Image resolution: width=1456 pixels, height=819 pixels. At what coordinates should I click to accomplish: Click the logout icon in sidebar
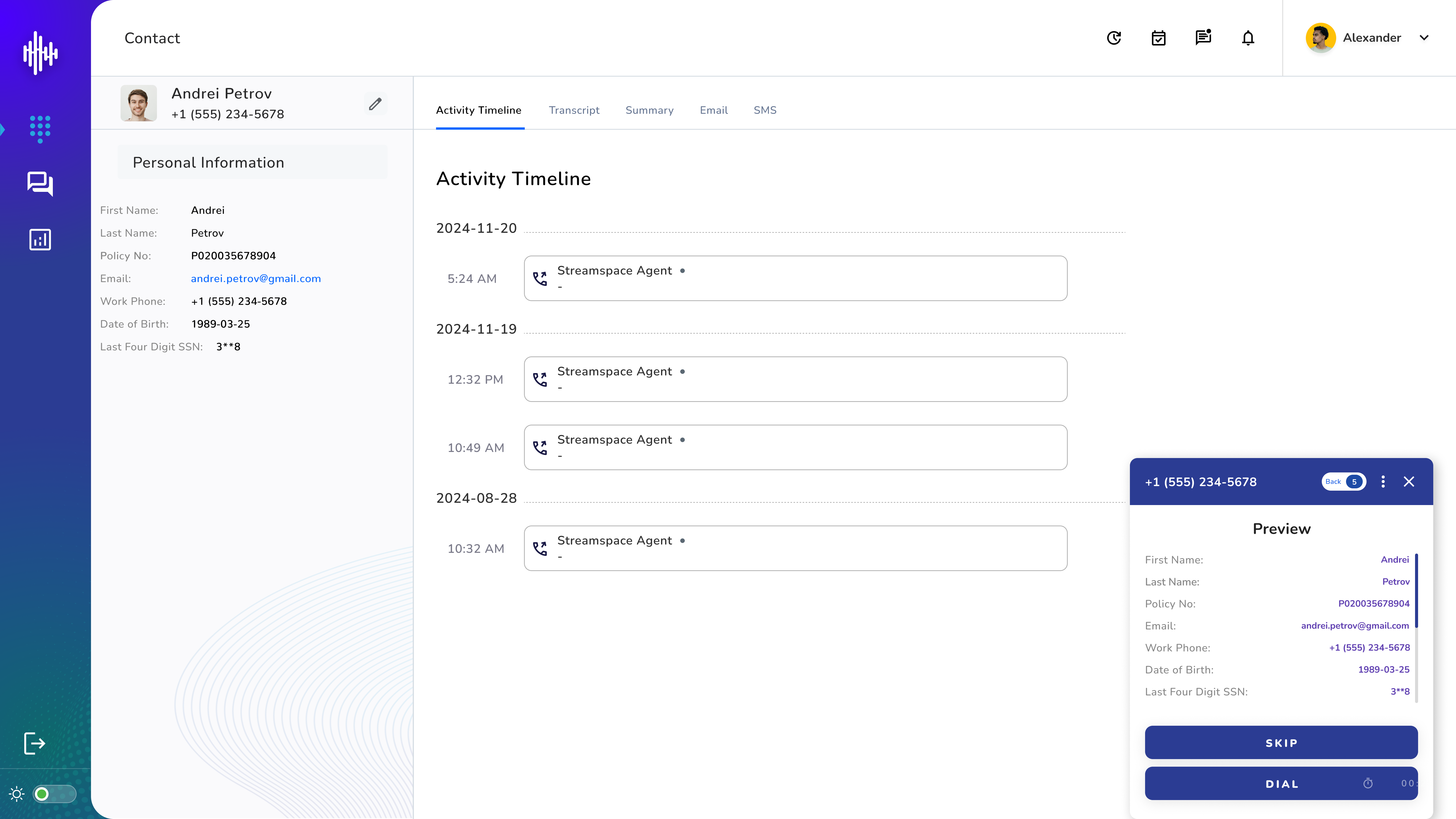[x=34, y=743]
